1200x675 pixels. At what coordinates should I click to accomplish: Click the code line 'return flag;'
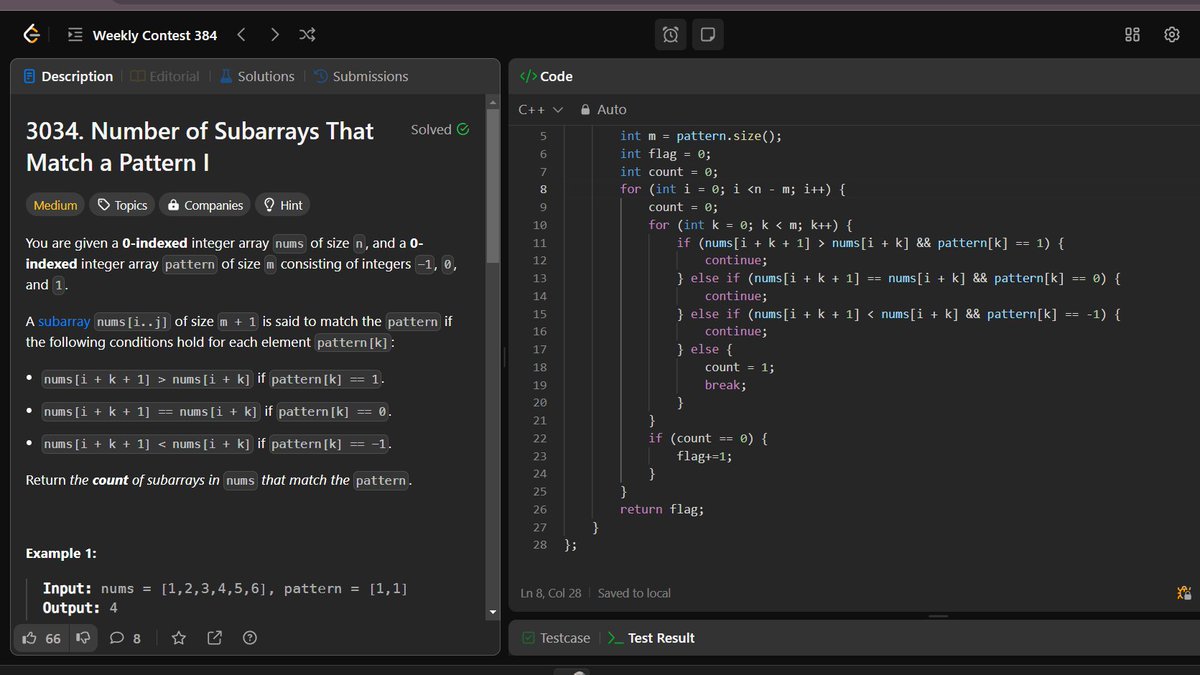(662, 509)
